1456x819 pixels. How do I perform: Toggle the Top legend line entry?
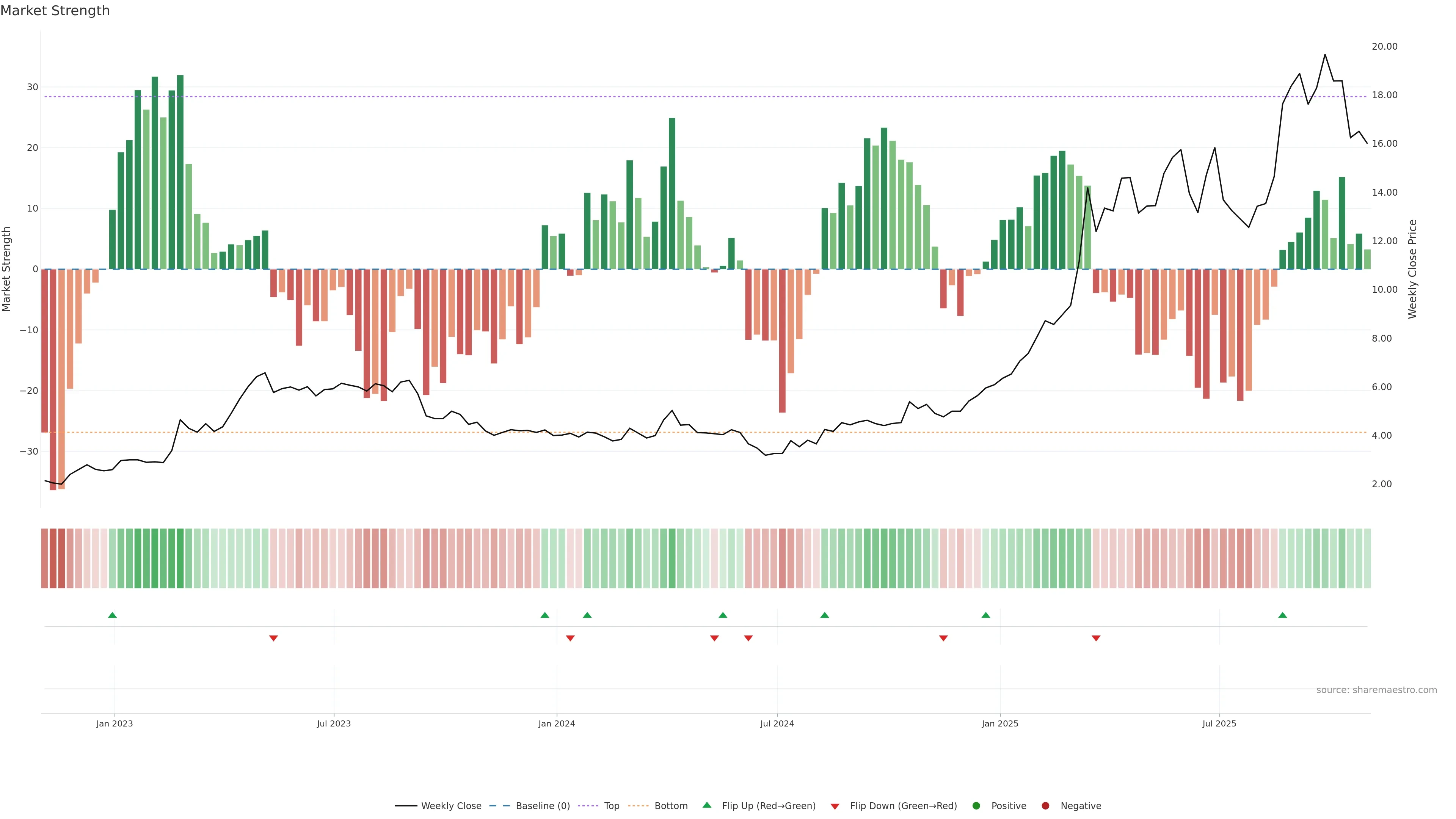pos(611,806)
